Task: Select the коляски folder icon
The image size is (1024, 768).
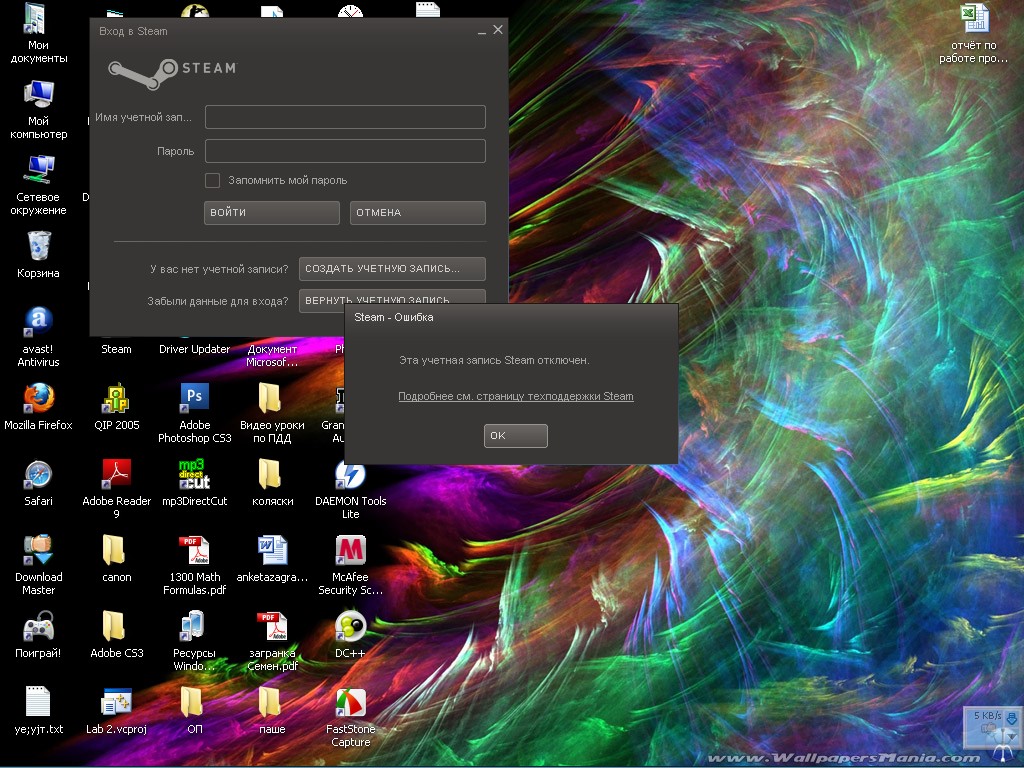Action: click(x=272, y=483)
